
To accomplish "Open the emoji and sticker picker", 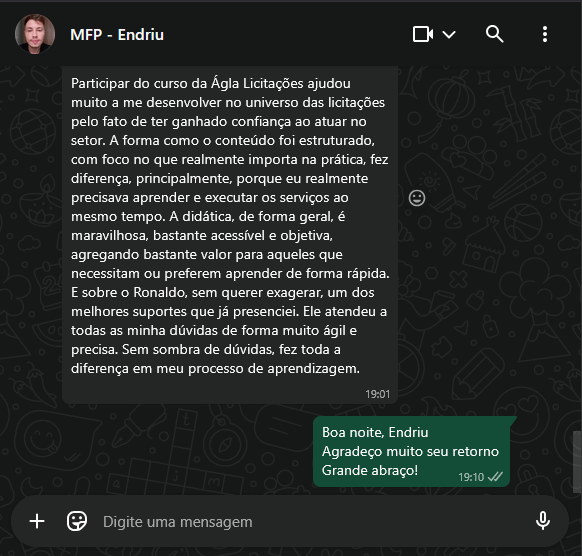I will coord(77,521).
